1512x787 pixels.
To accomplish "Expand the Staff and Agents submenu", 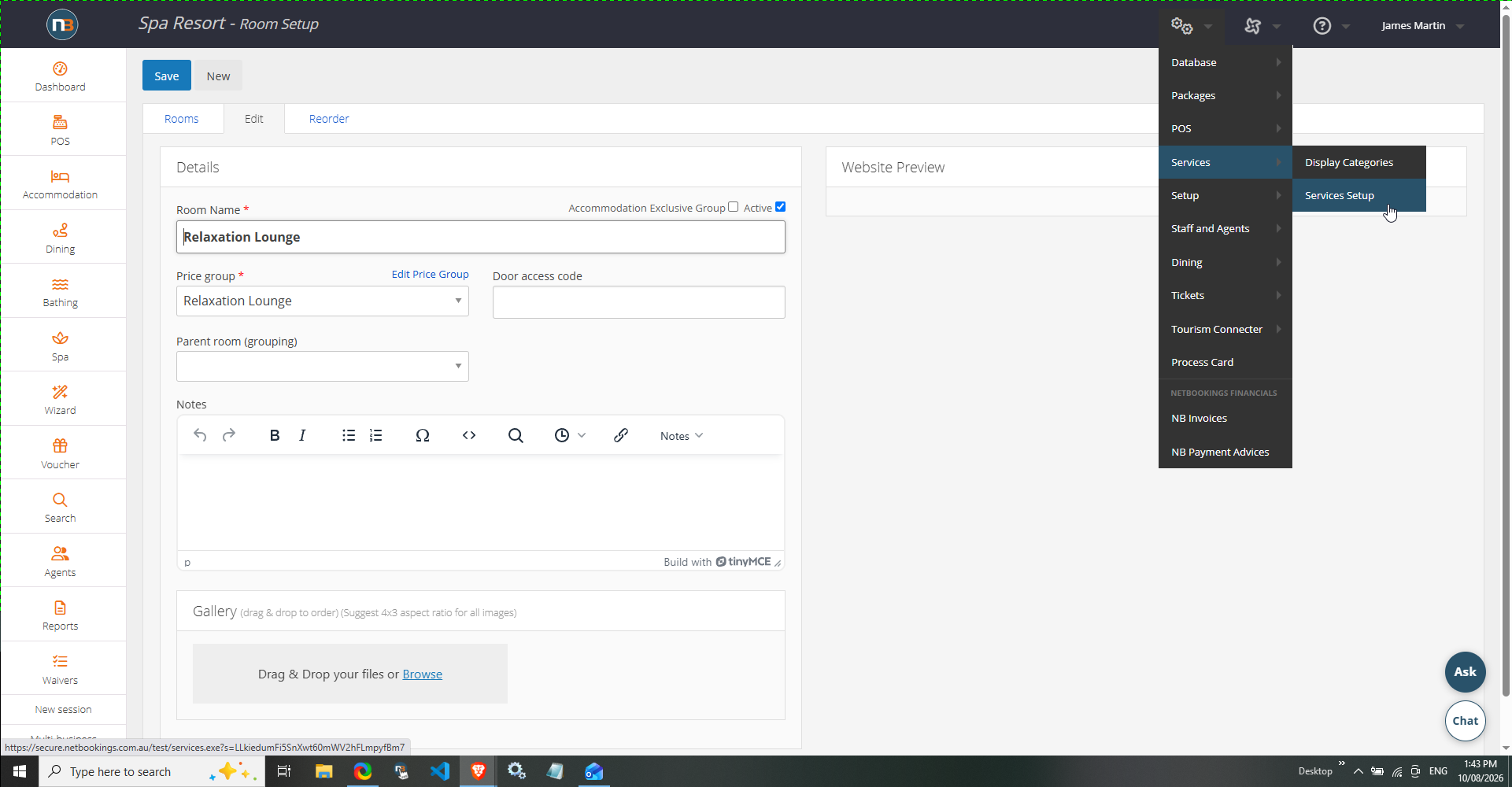I will tap(1225, 228).
